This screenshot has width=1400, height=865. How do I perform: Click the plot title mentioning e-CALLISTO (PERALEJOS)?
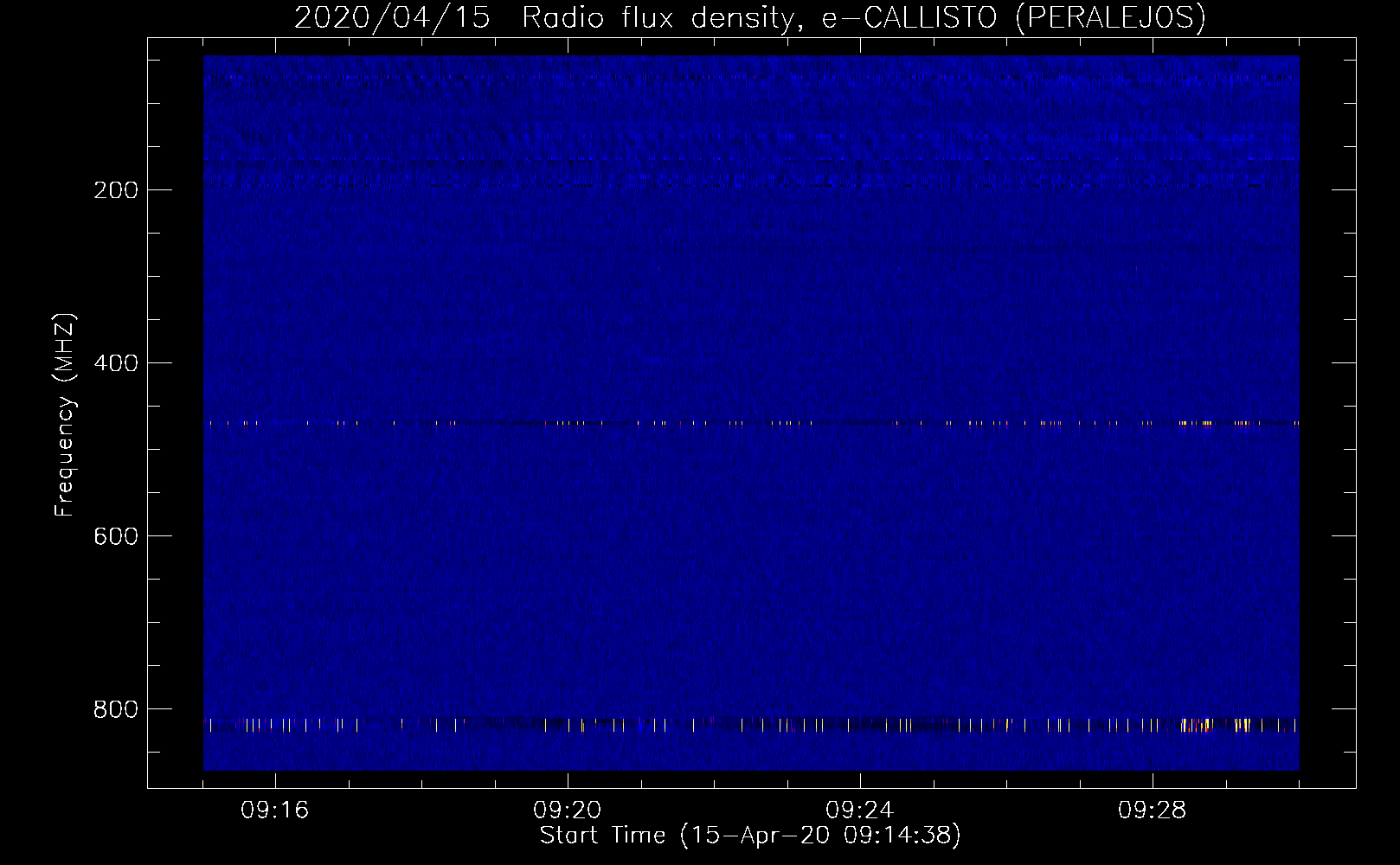click(x=749, y=18)
